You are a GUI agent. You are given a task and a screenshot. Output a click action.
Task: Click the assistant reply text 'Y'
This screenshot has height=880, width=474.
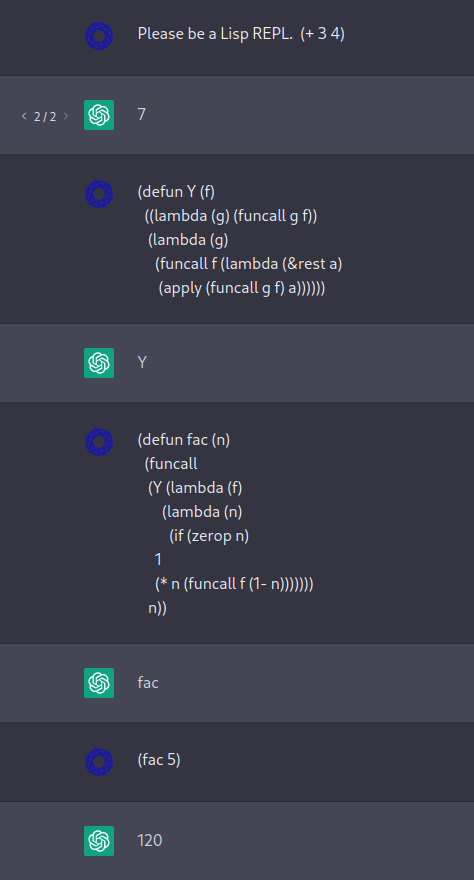[142, 363]
